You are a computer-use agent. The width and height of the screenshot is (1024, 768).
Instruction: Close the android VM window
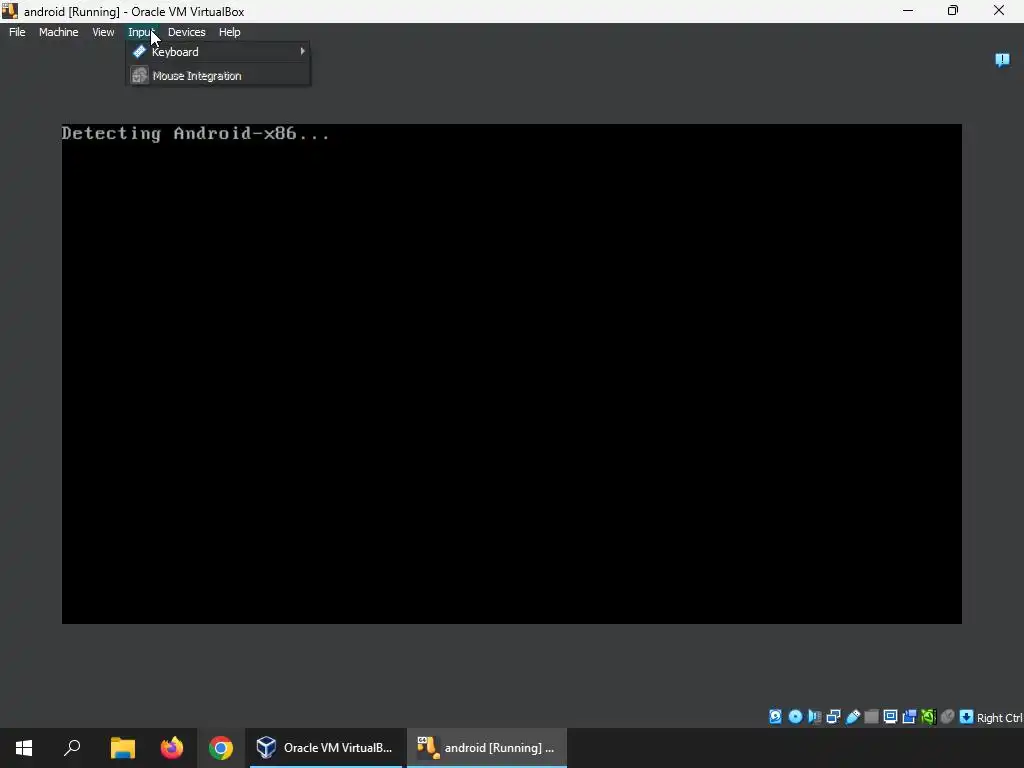tap(999, 10)
